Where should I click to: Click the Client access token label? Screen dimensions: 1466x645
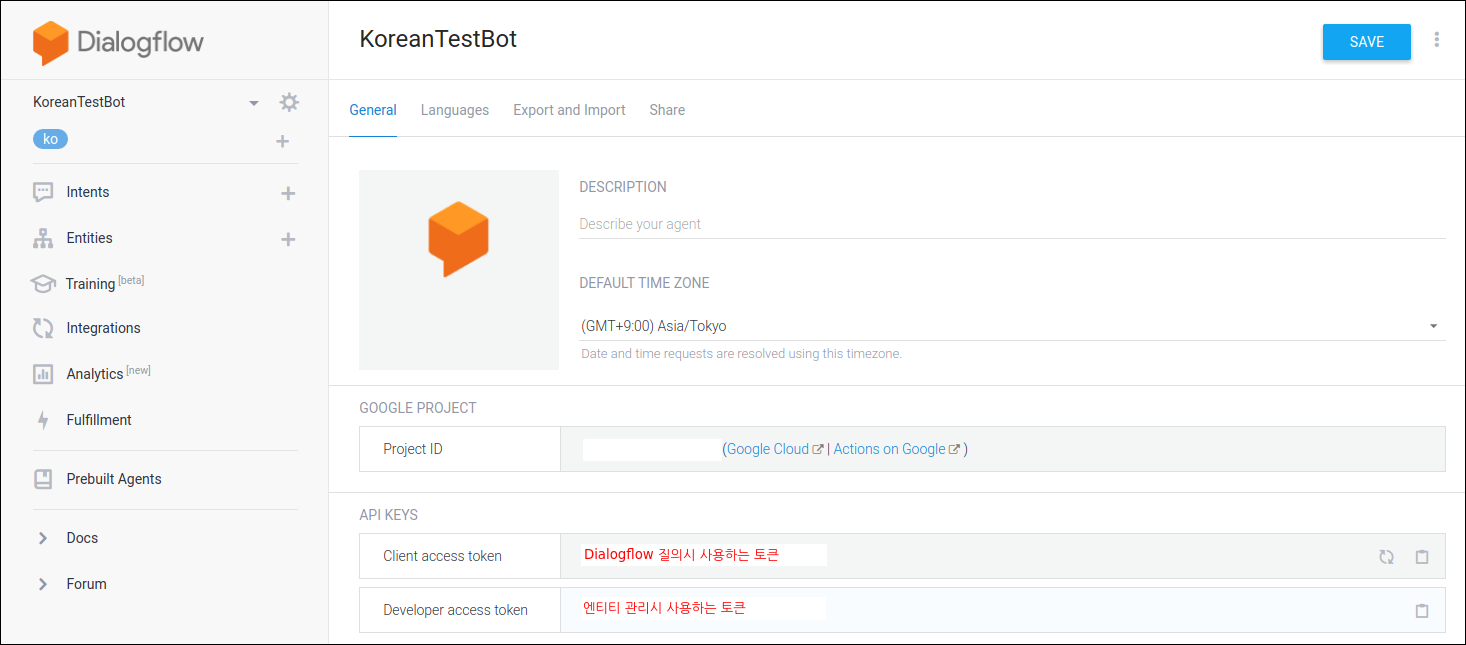coord(443,556)
